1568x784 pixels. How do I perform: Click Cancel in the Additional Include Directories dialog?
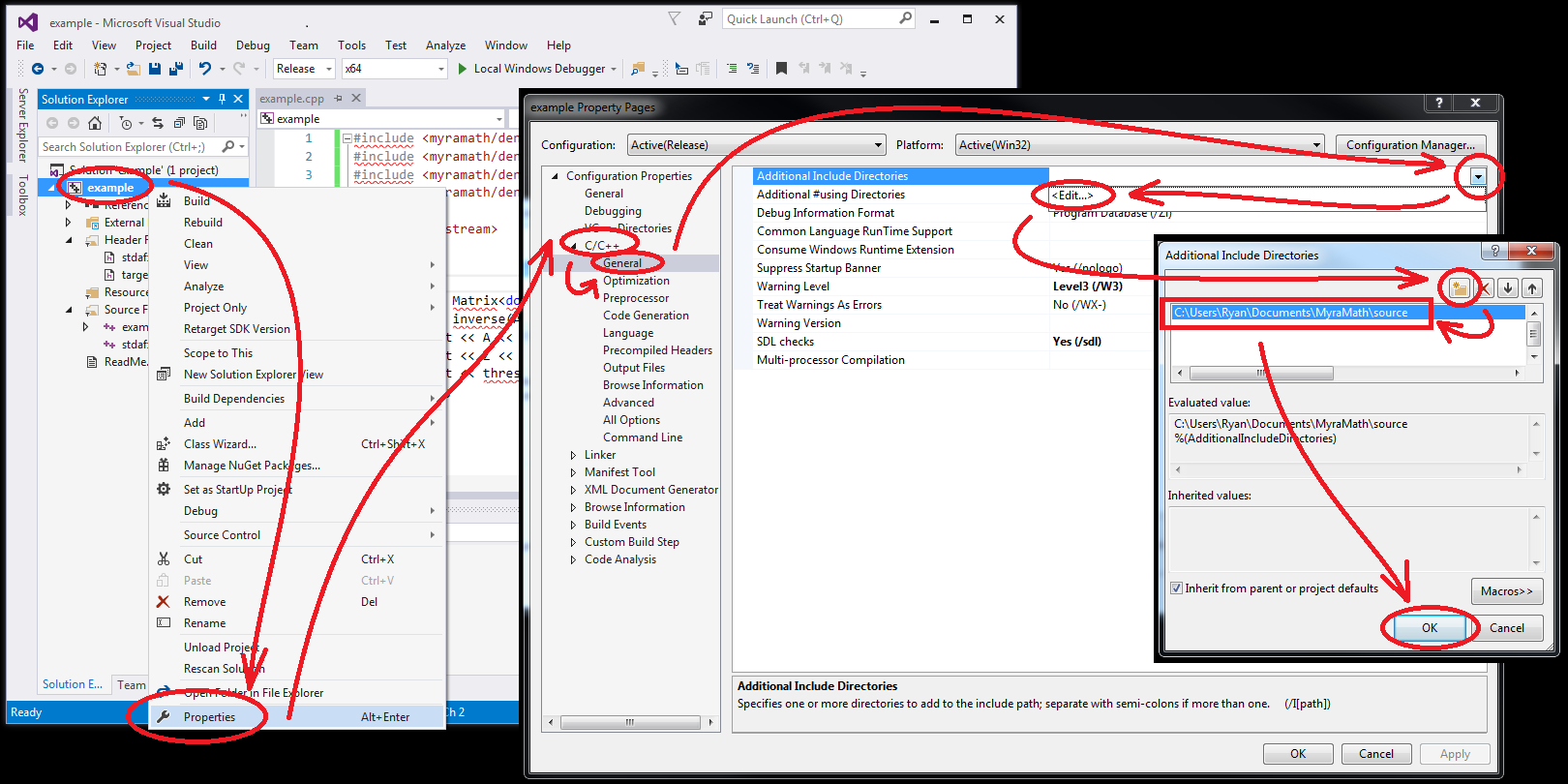click(x=1507, y=628)
